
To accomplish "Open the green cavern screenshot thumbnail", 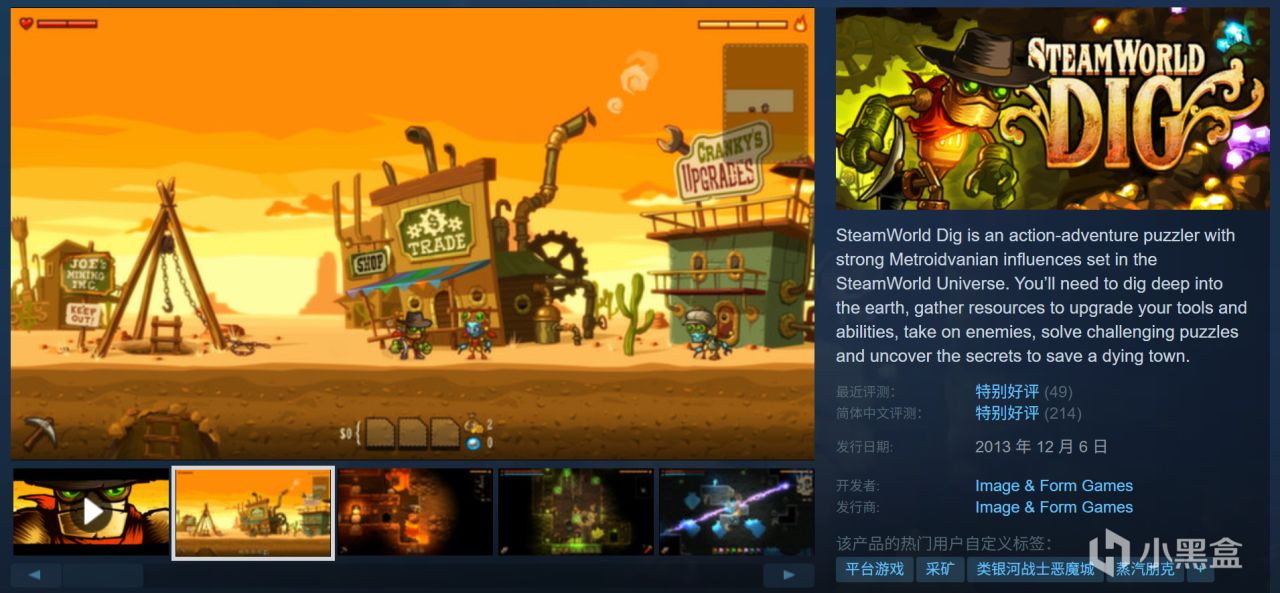I will click(x=576, y=512).
